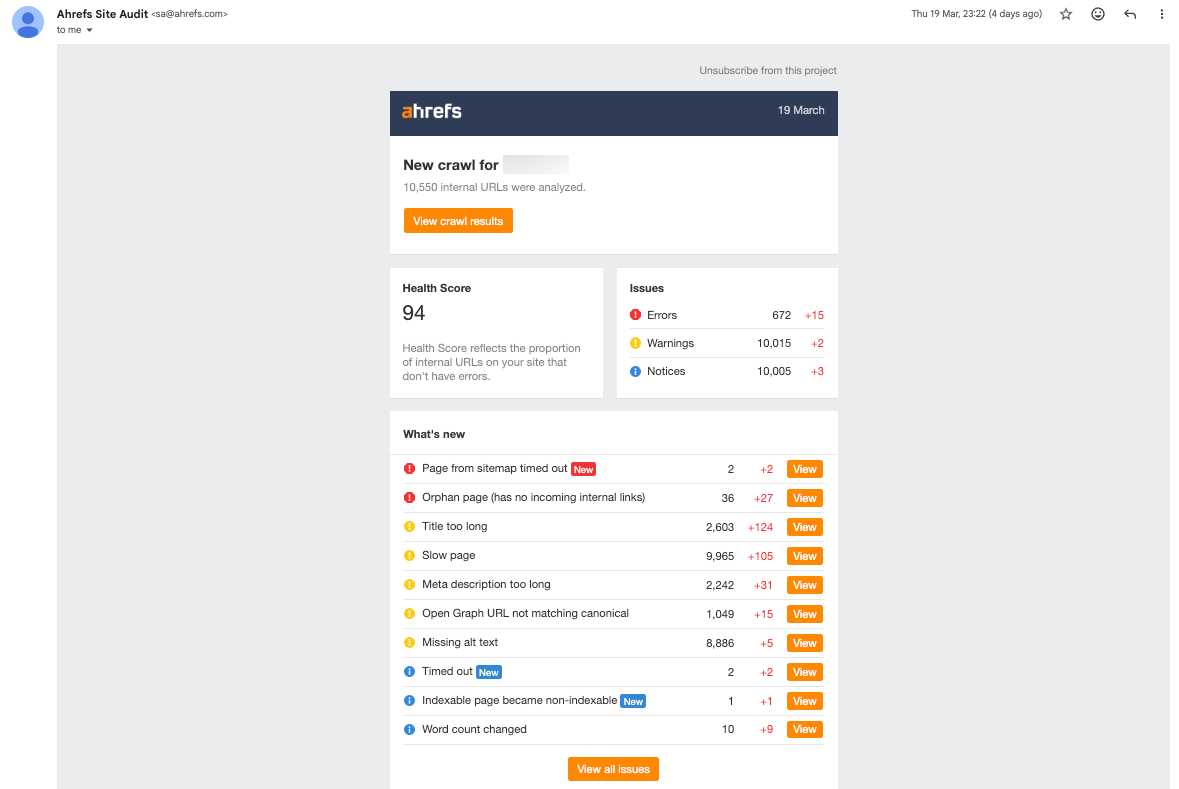The height and width of the screenshot is (789, 1179).
Task: Reply to the Ahrefs Site Audit email
Action: coord(1129,14)
